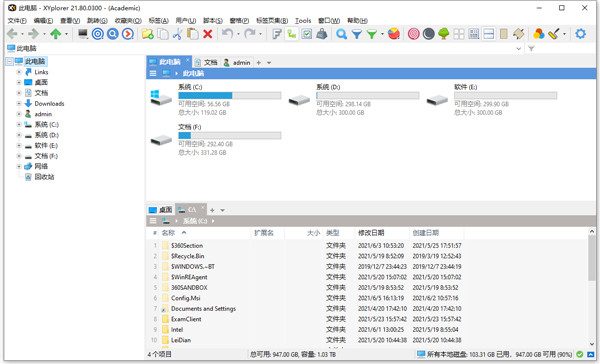
Task: Open the 帮助(H) menu
Action: [357, 21]
